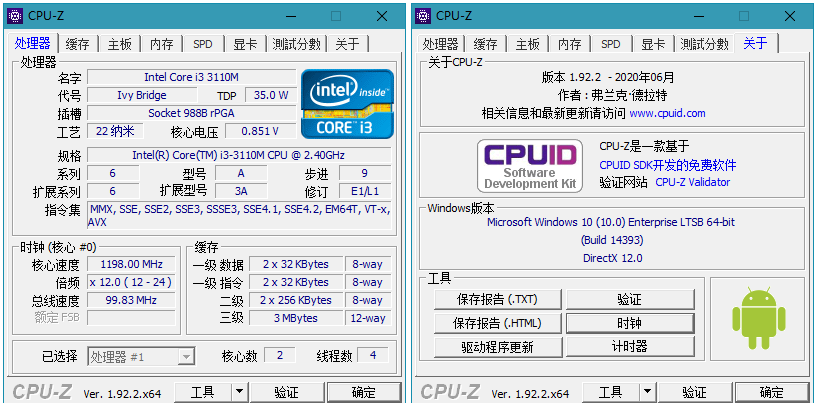Click the 35.0 W TDP value

point(271,95)
